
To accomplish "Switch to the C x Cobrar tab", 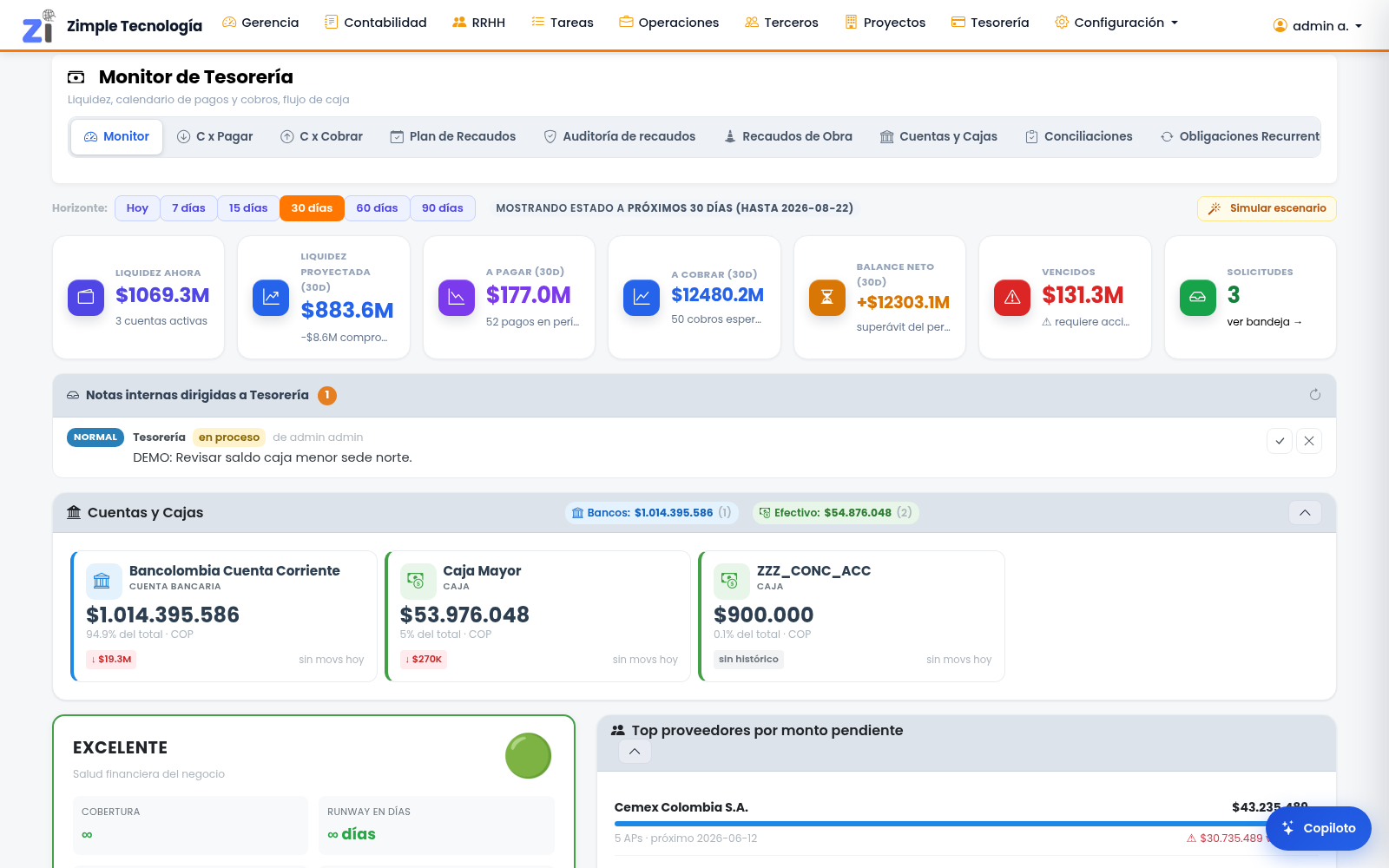I will point(321,137).
